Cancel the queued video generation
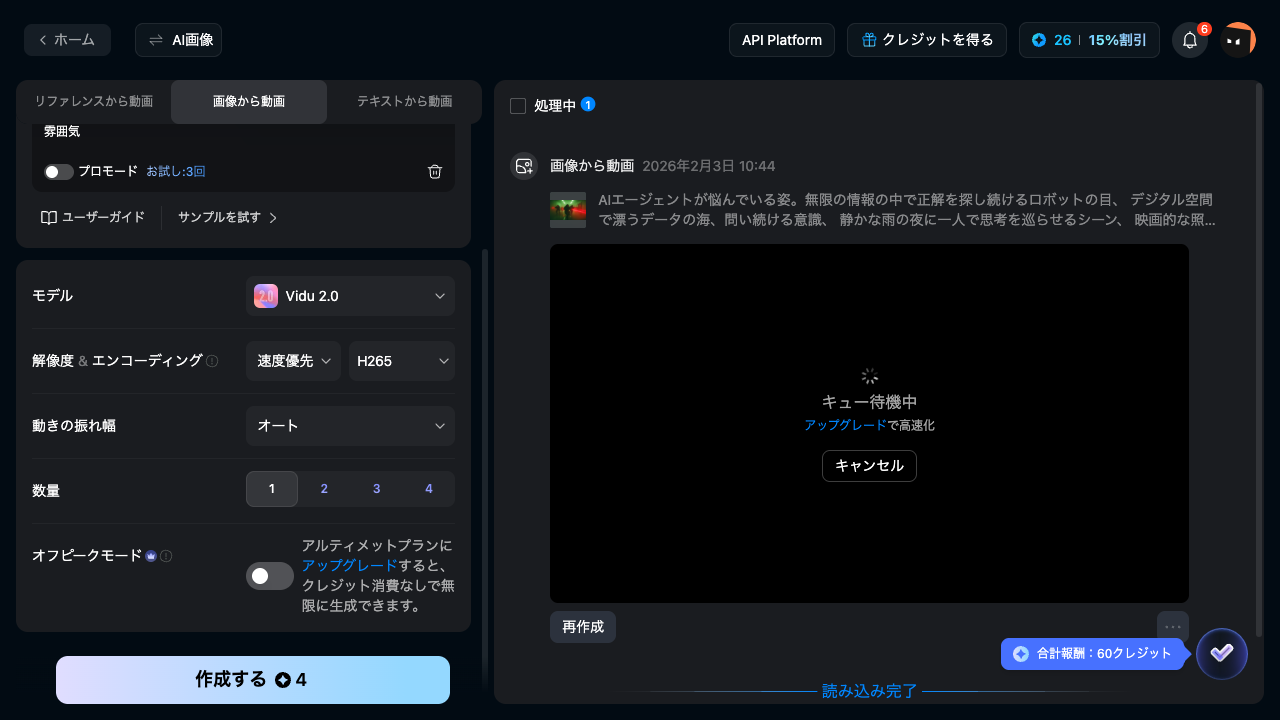This screenshot has height=720, width=1280. click(x=869, y=466)
